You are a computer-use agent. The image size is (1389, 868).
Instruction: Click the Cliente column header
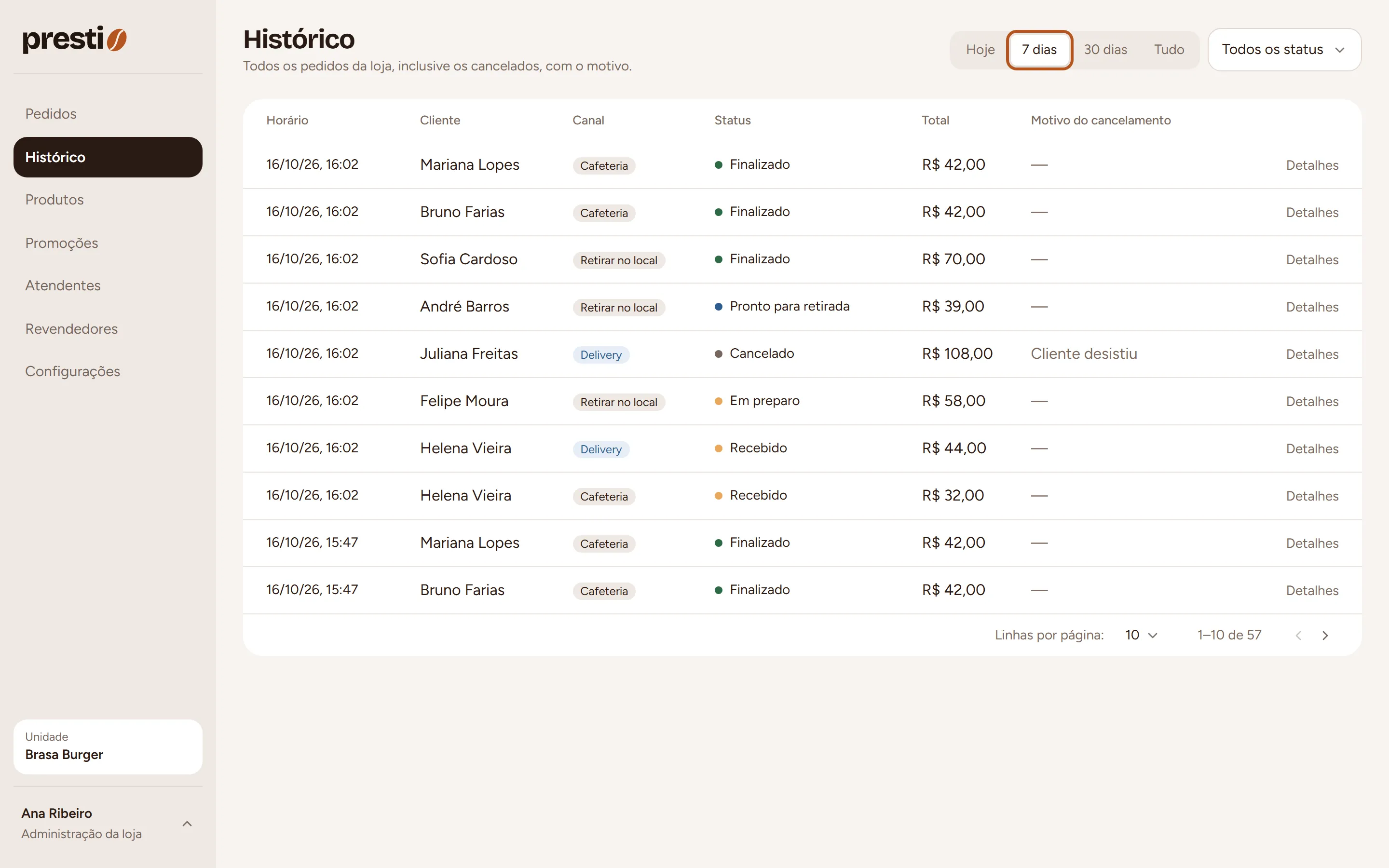440,120
